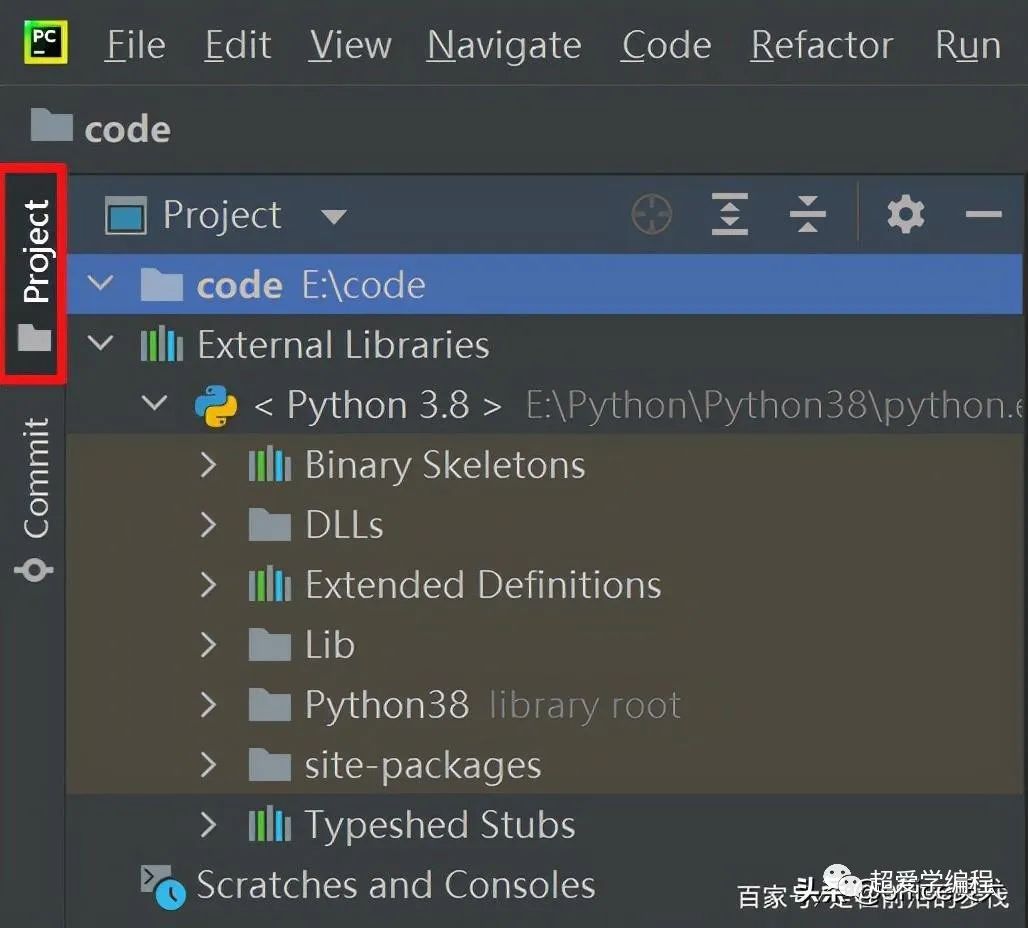This screenshot has height=928, width=1028.
Task: Toggle the Project tool window side tab
Action: tap(33, 273)
